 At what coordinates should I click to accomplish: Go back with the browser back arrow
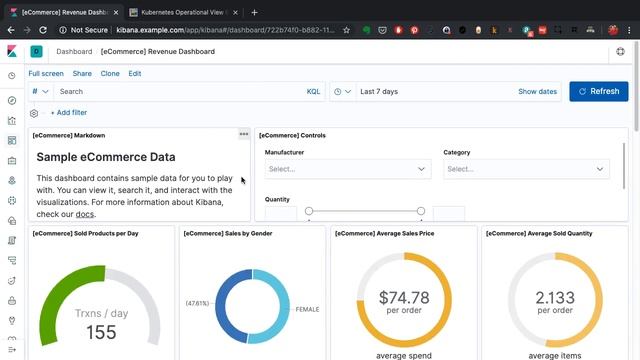pos(11,30)
